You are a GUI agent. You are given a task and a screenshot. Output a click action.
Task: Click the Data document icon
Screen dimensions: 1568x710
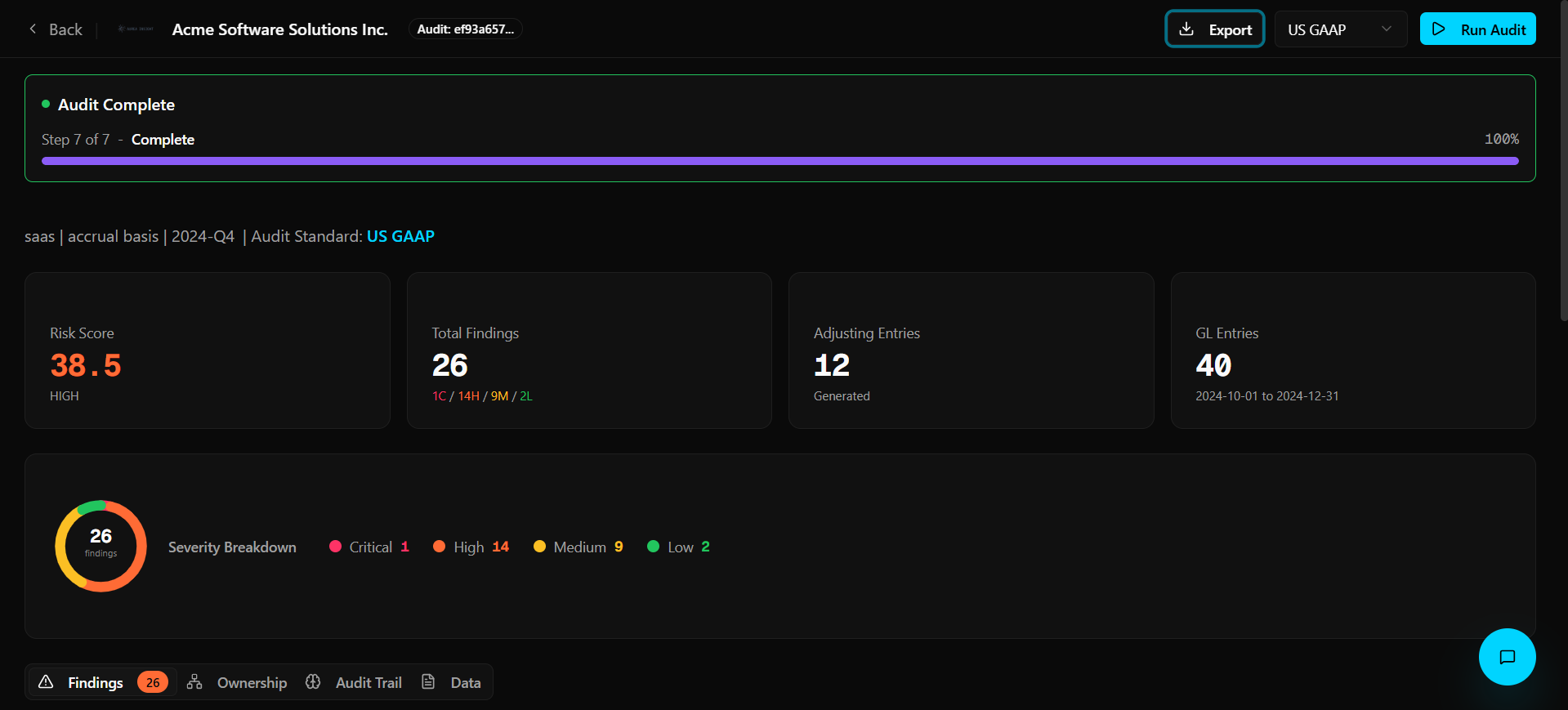tap(428, 682)
